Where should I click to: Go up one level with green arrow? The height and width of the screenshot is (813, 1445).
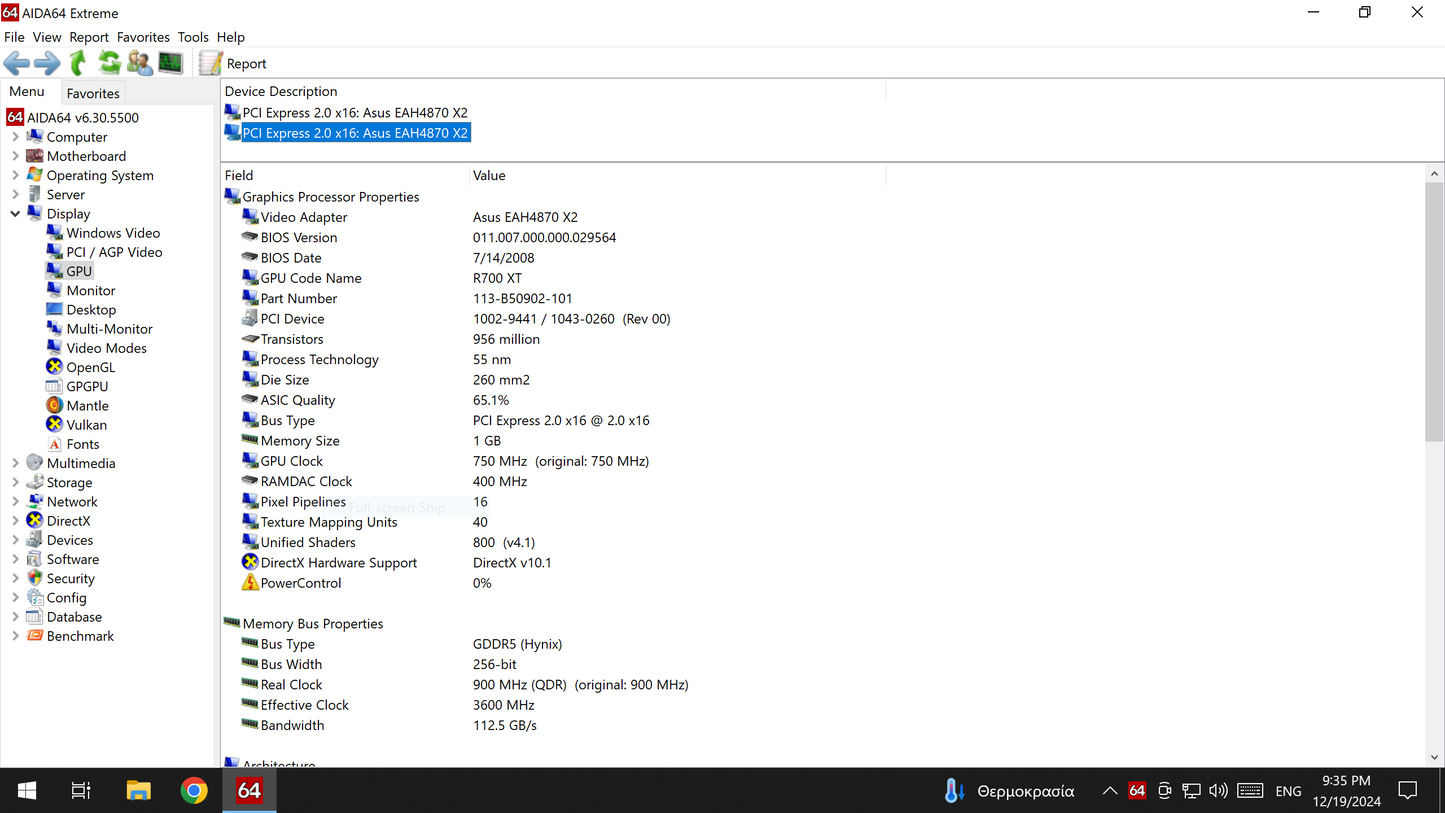click(78, 63)
